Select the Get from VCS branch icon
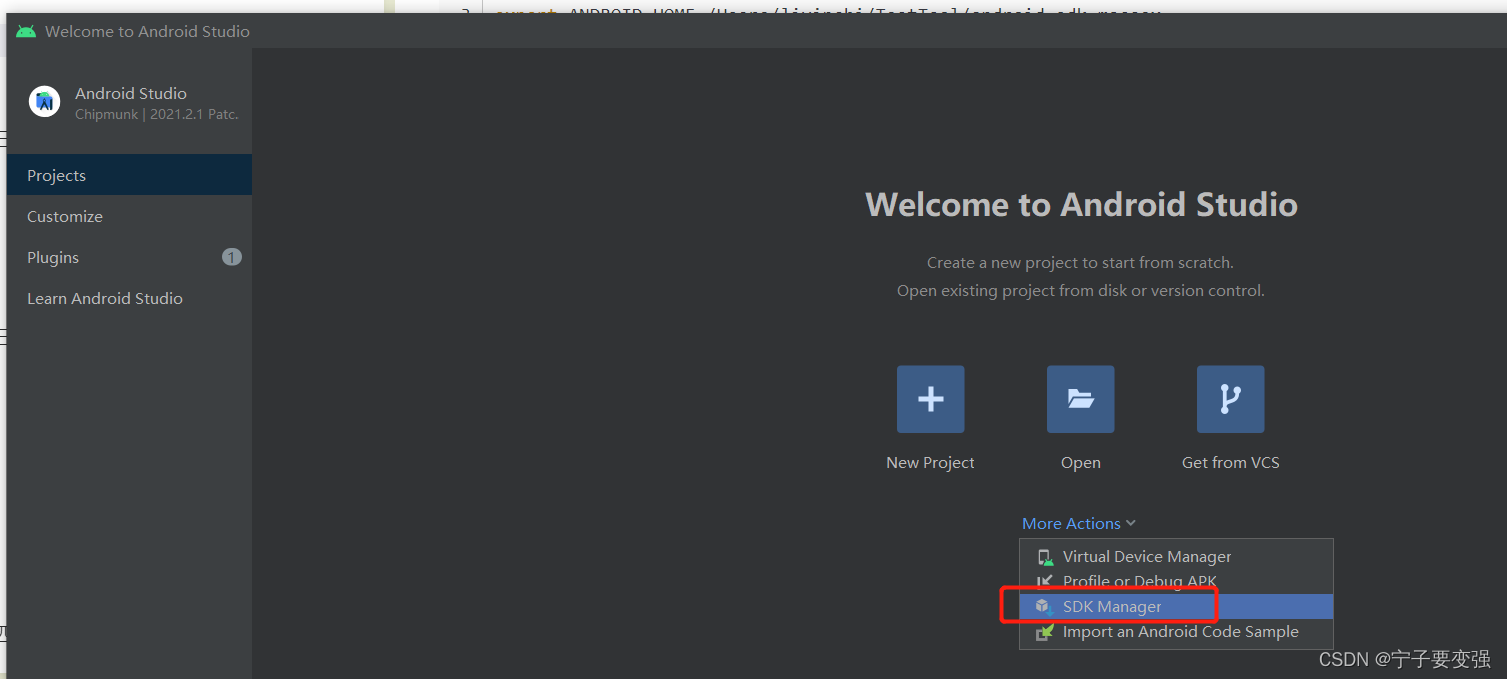 [1230, 399]
